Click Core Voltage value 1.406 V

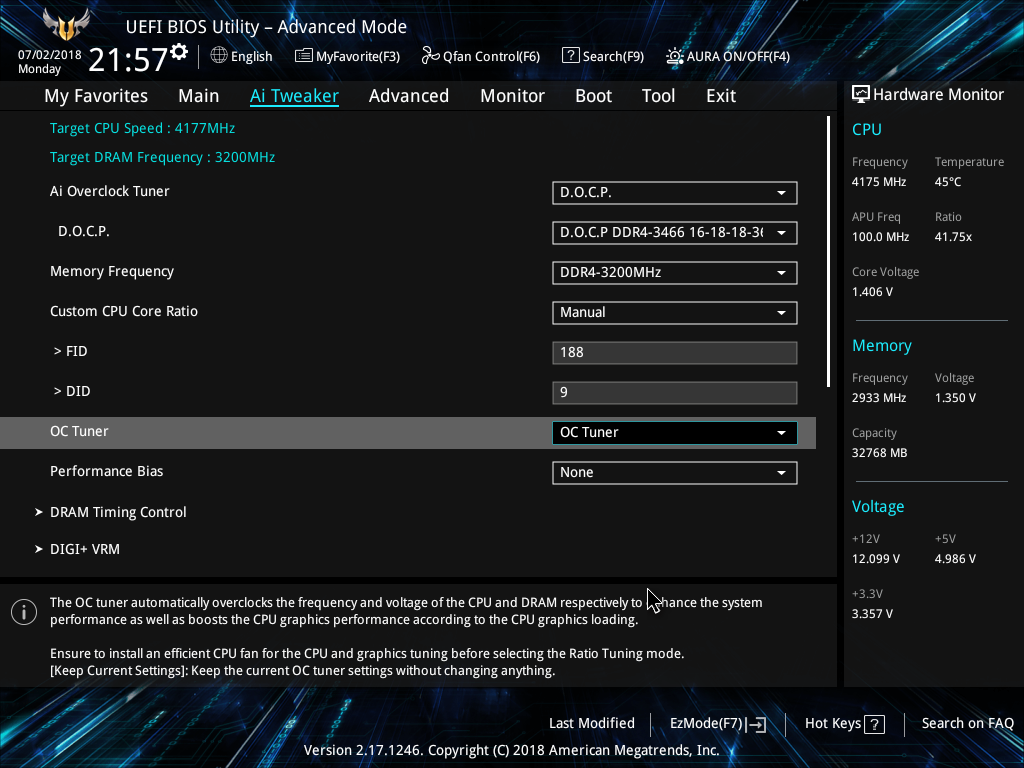click(x=872, y=292)
